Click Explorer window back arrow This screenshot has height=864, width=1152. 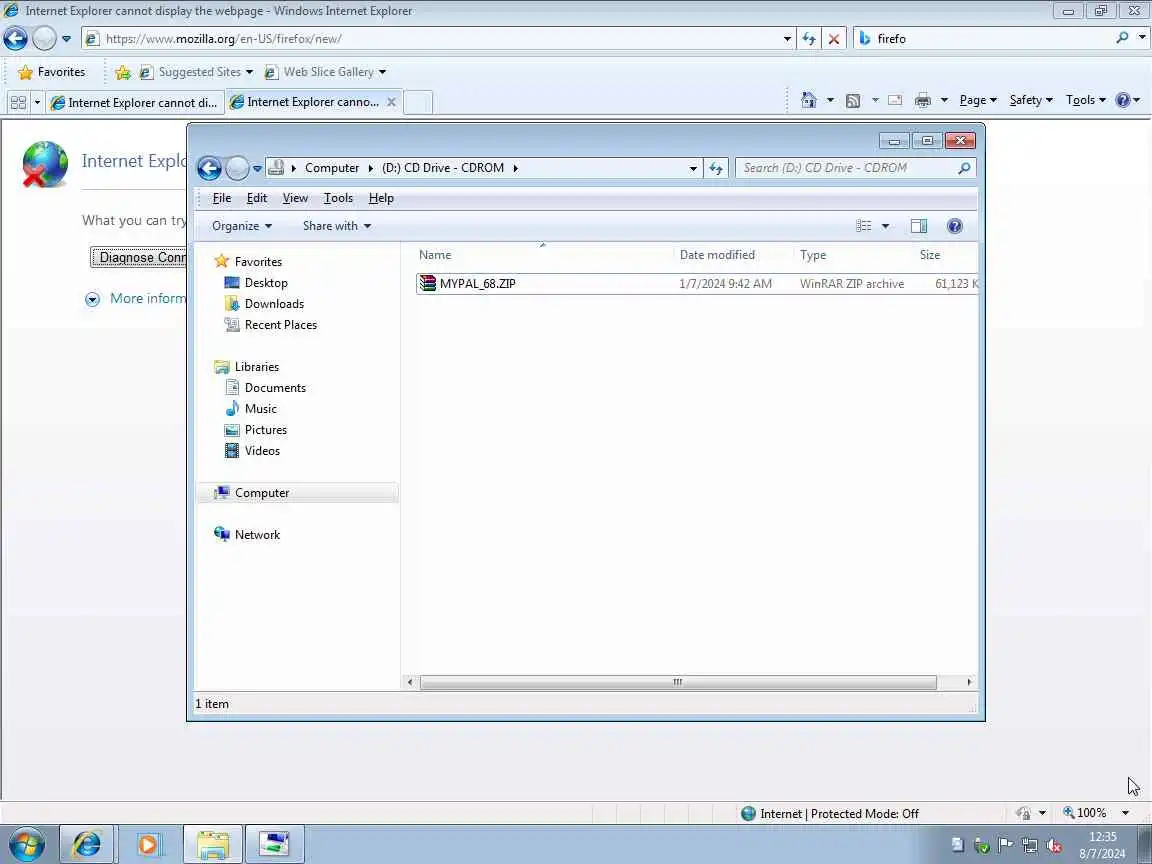point(209,168)
